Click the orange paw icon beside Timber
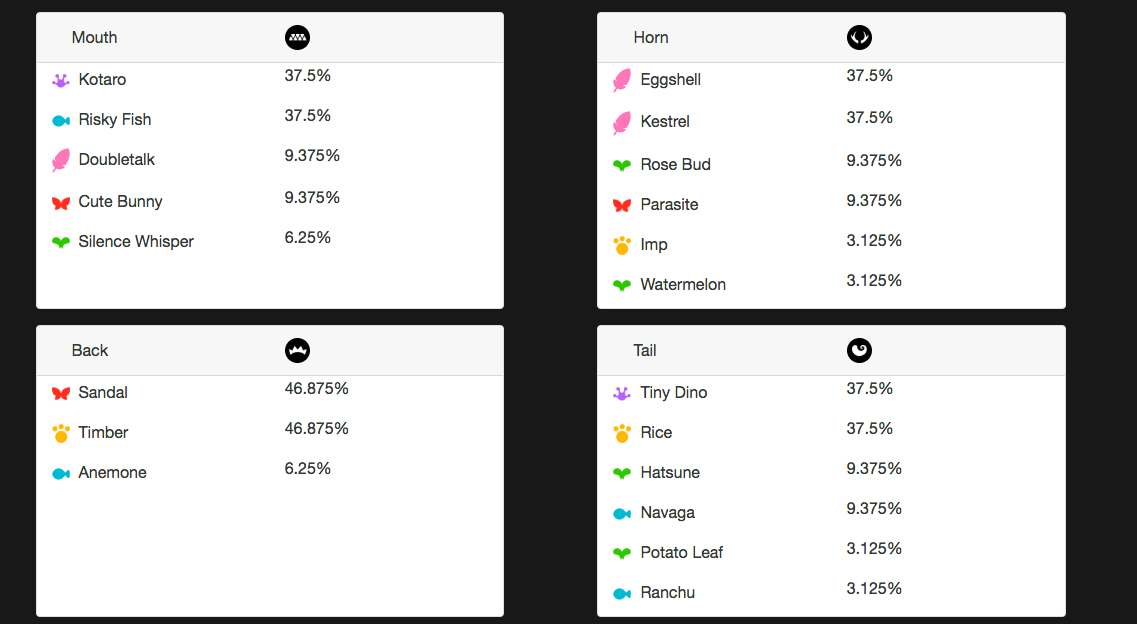The height and width of the screenshot is (624, 1137). pyautogui.click(x=61, y=433)
